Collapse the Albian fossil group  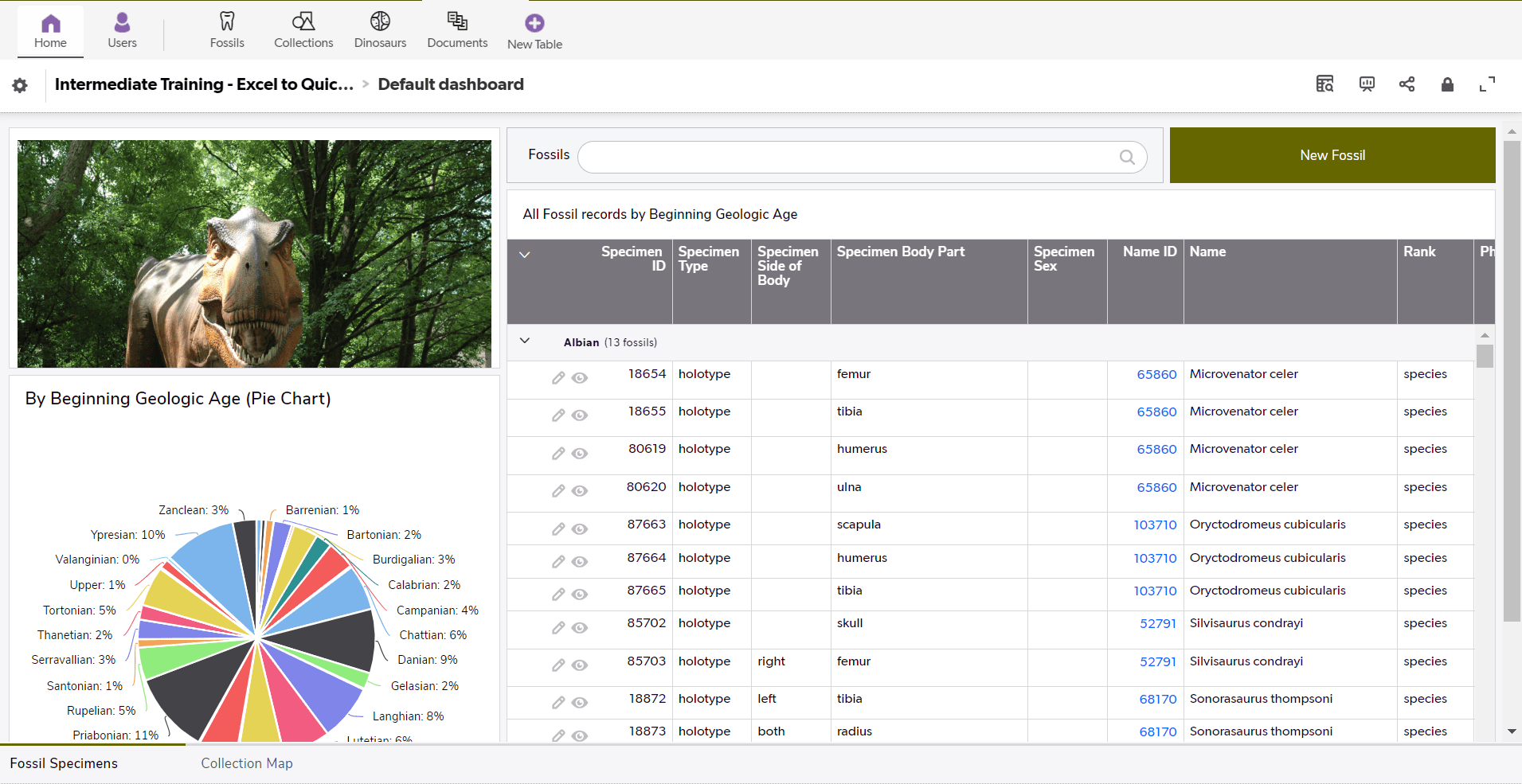pyautogui.click(x=525, y=341)
